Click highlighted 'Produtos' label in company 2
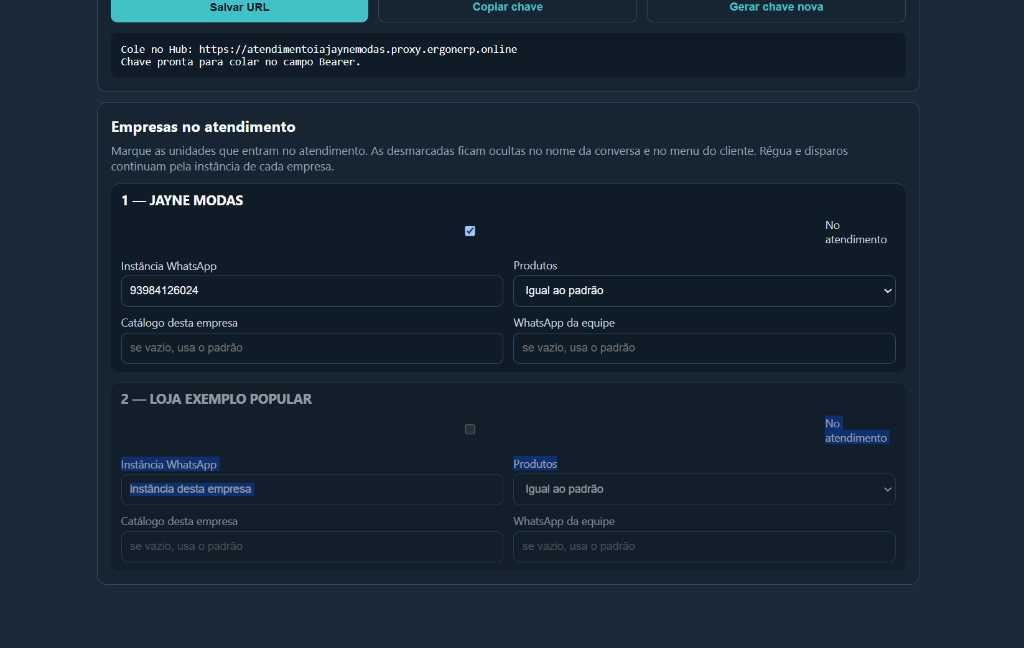Viewport: 1024px width, 648px height. point(535,464)
